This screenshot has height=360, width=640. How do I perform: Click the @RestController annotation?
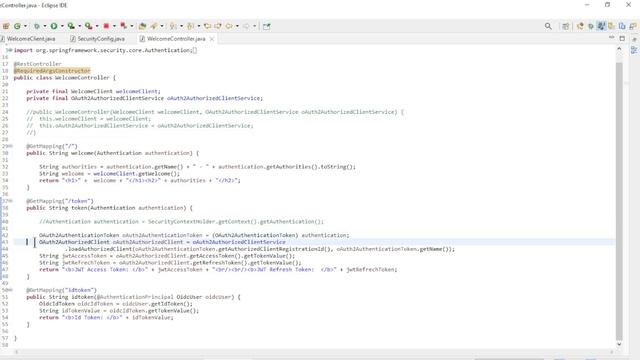point(37,64)
